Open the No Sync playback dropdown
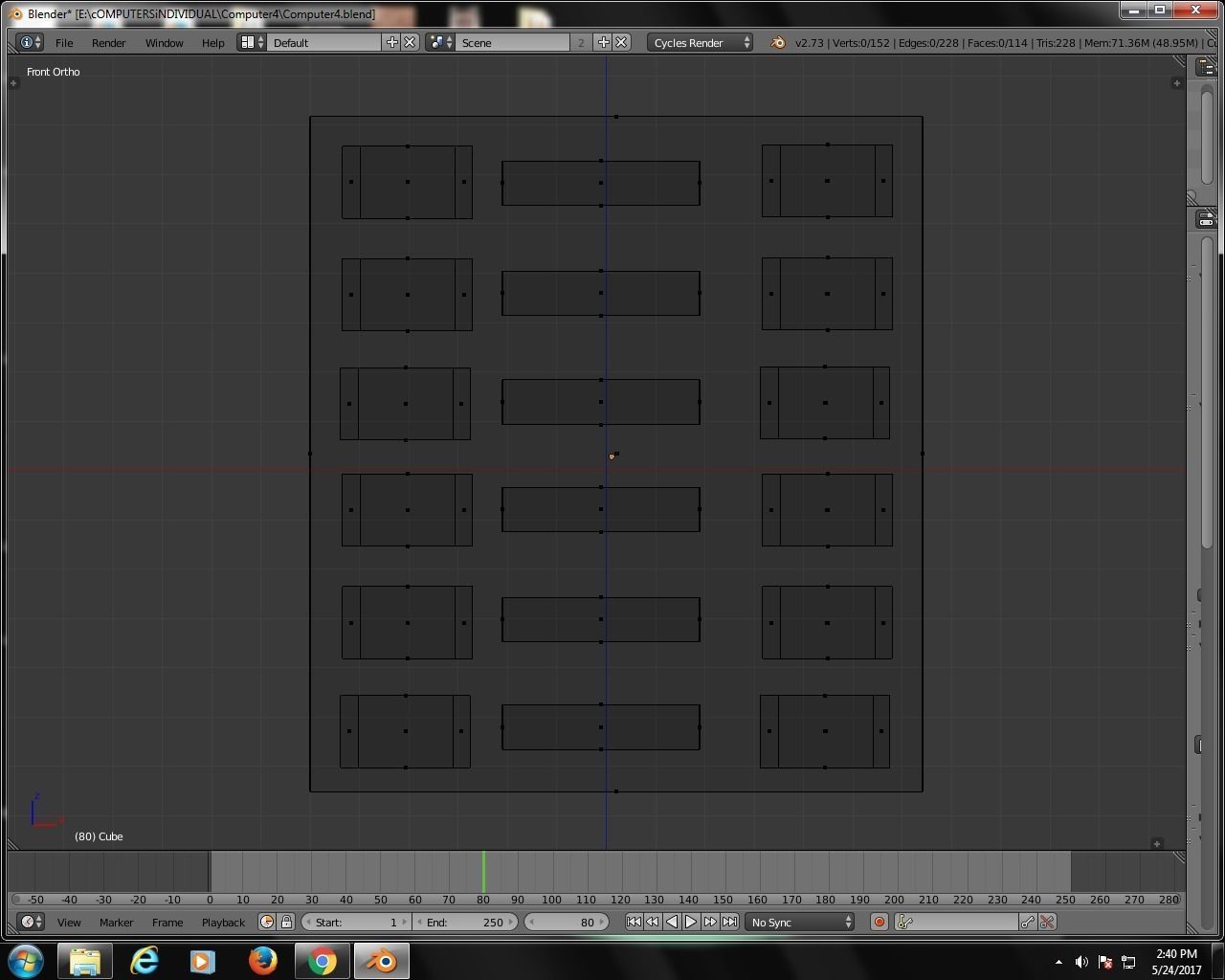 tap(800, 922)
